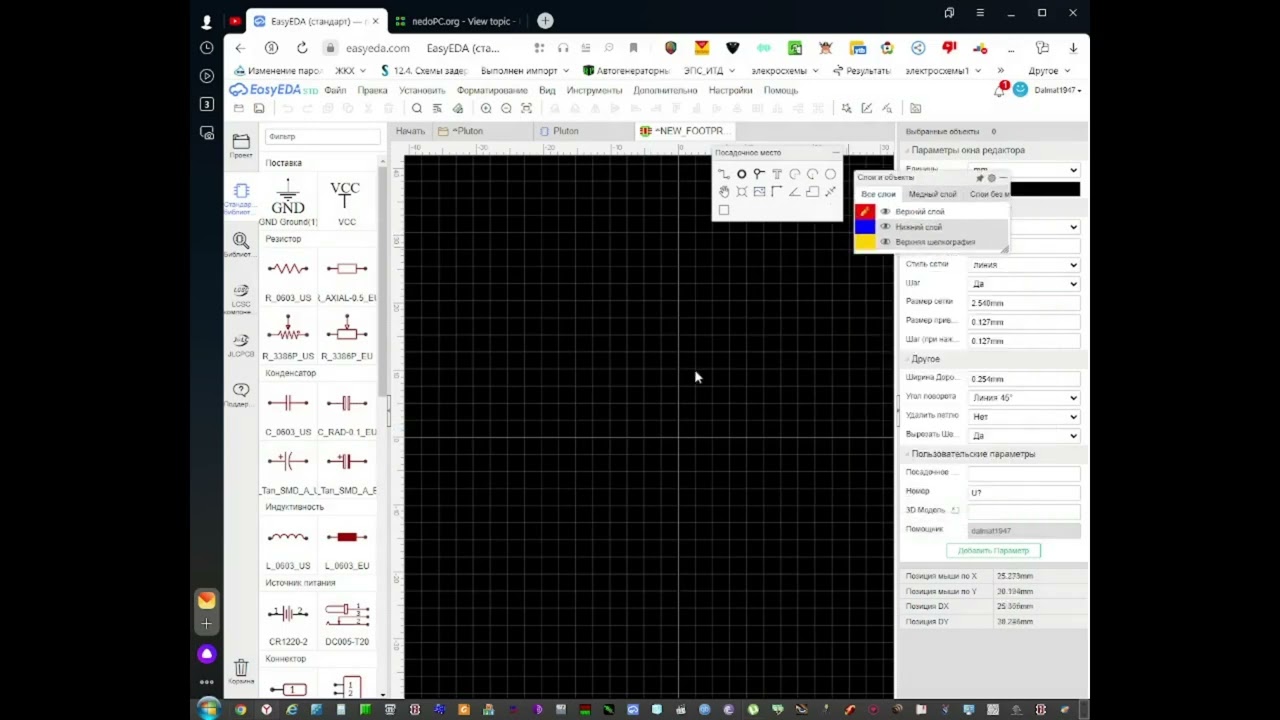Open the Windows Start button

click(207, 709)
